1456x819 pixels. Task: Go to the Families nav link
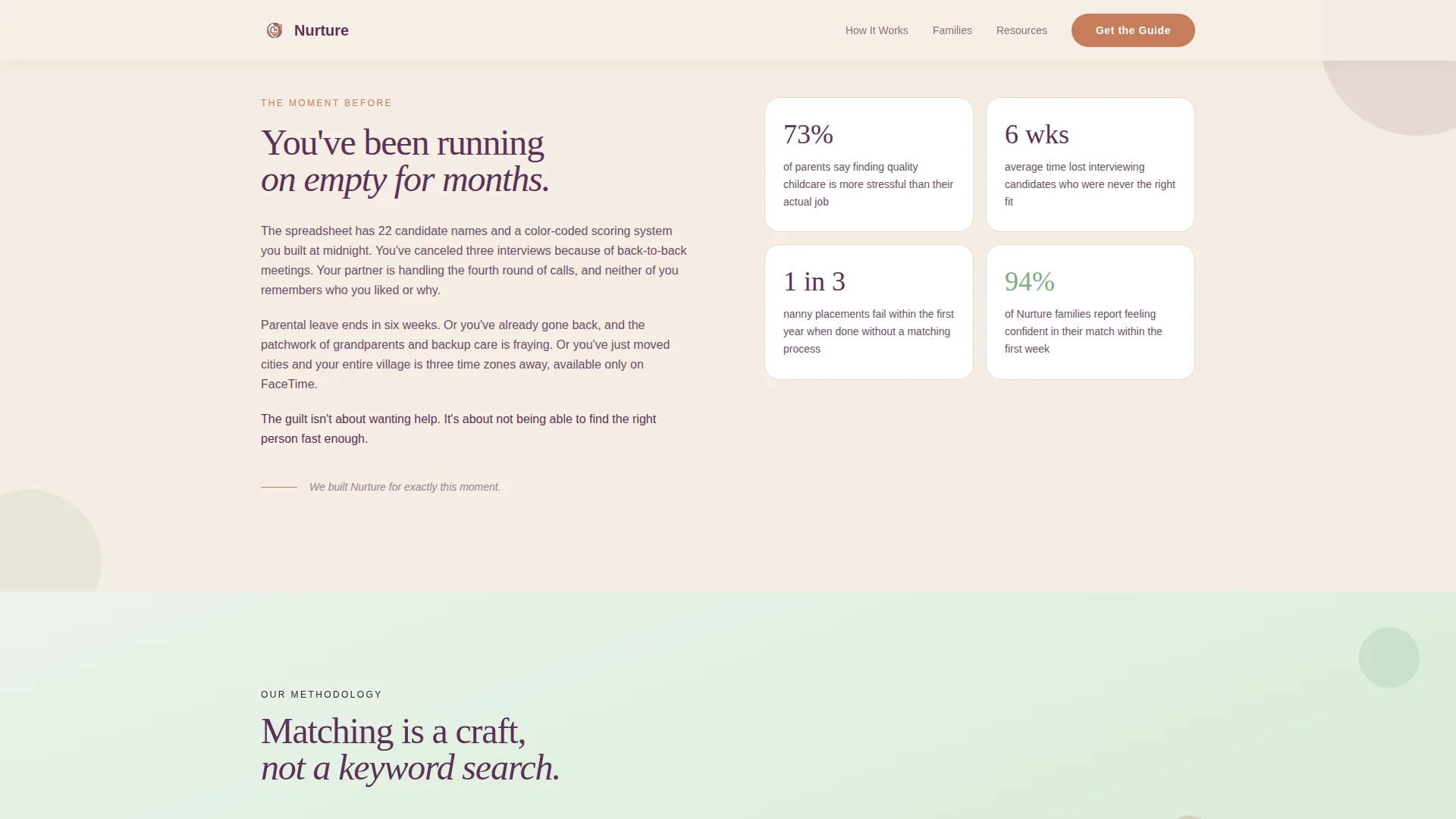point(952,30)
